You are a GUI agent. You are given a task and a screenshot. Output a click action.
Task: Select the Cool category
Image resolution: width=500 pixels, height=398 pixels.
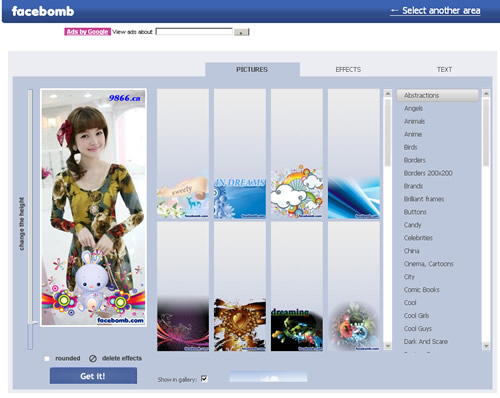[410, 303]
